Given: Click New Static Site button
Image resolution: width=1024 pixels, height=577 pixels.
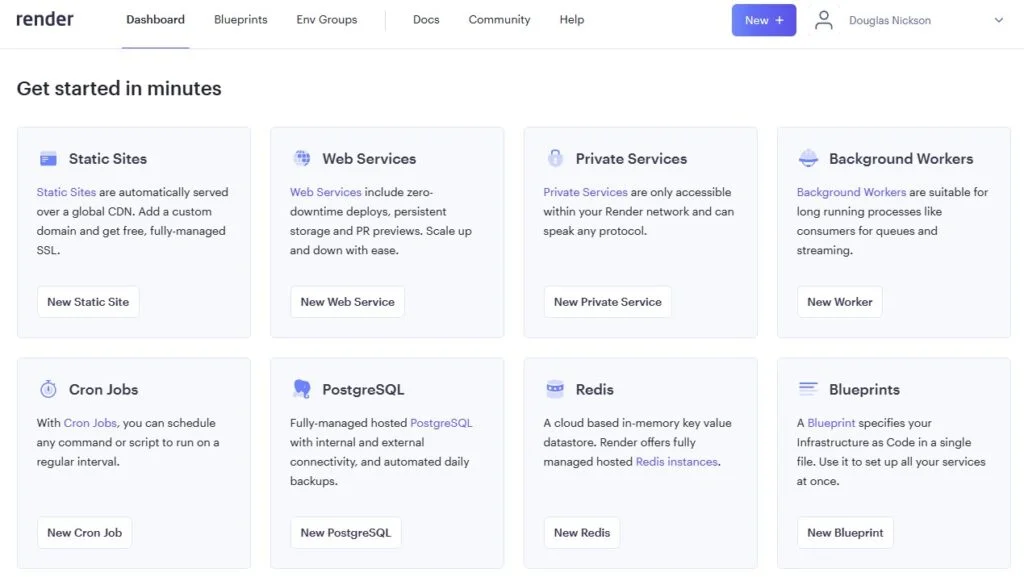Looking at the screenshot, I should [88, 302].
